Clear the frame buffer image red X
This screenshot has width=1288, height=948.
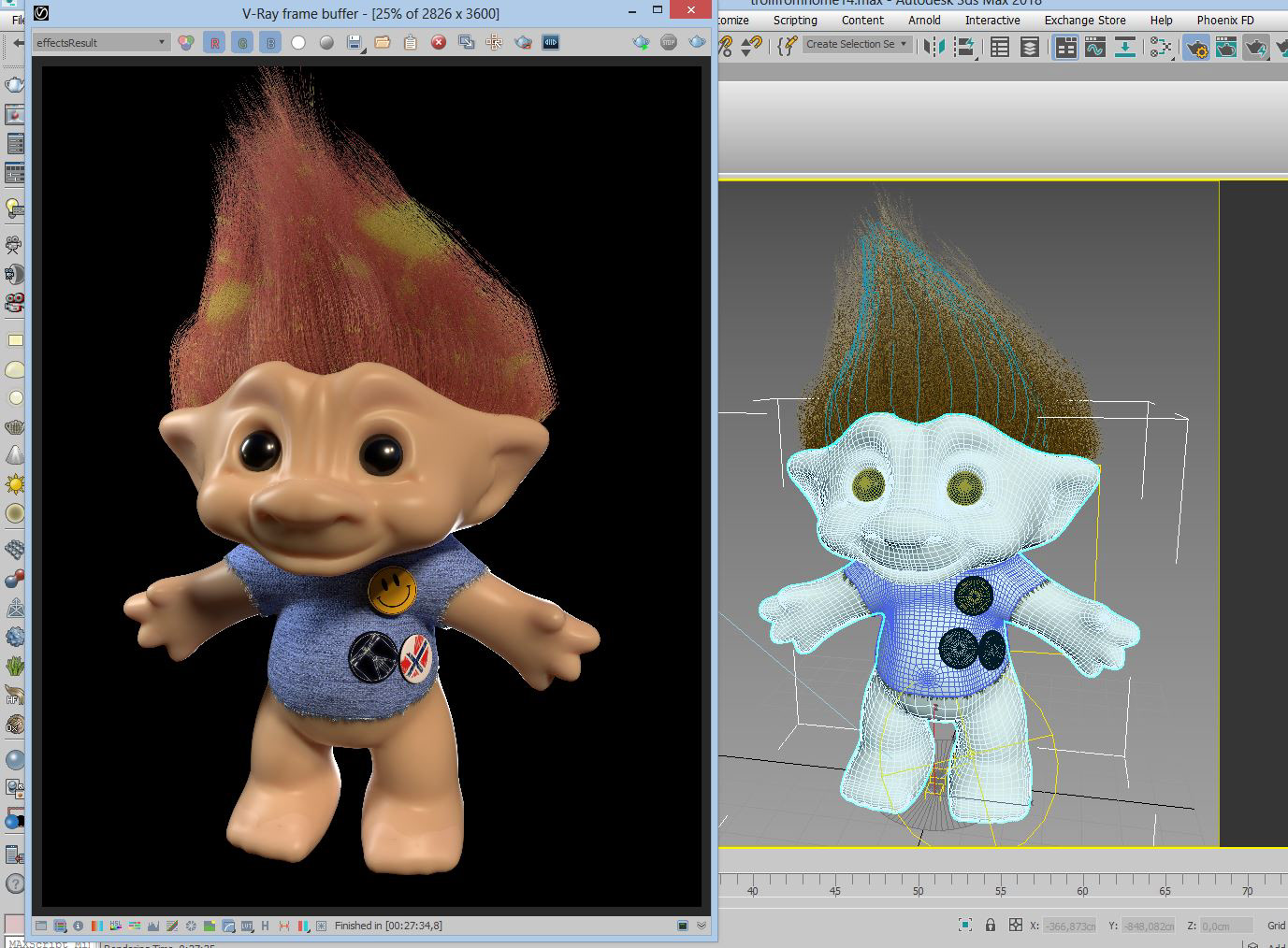(x=439, y=42)
